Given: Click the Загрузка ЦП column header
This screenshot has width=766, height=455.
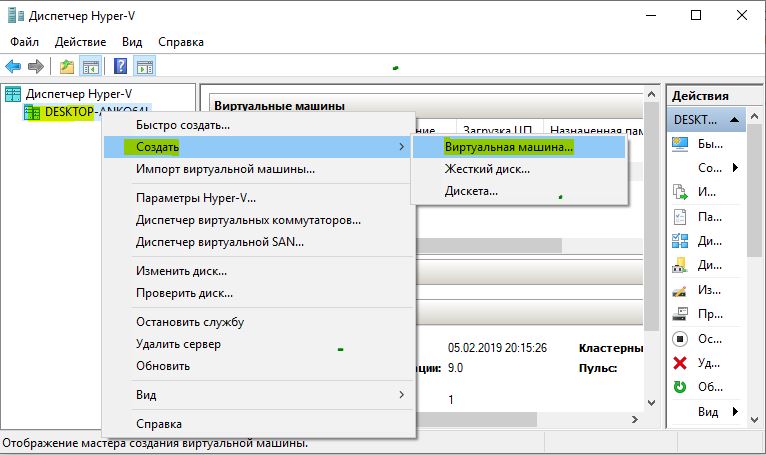Looking at the screenshot, I should [499, 130].
